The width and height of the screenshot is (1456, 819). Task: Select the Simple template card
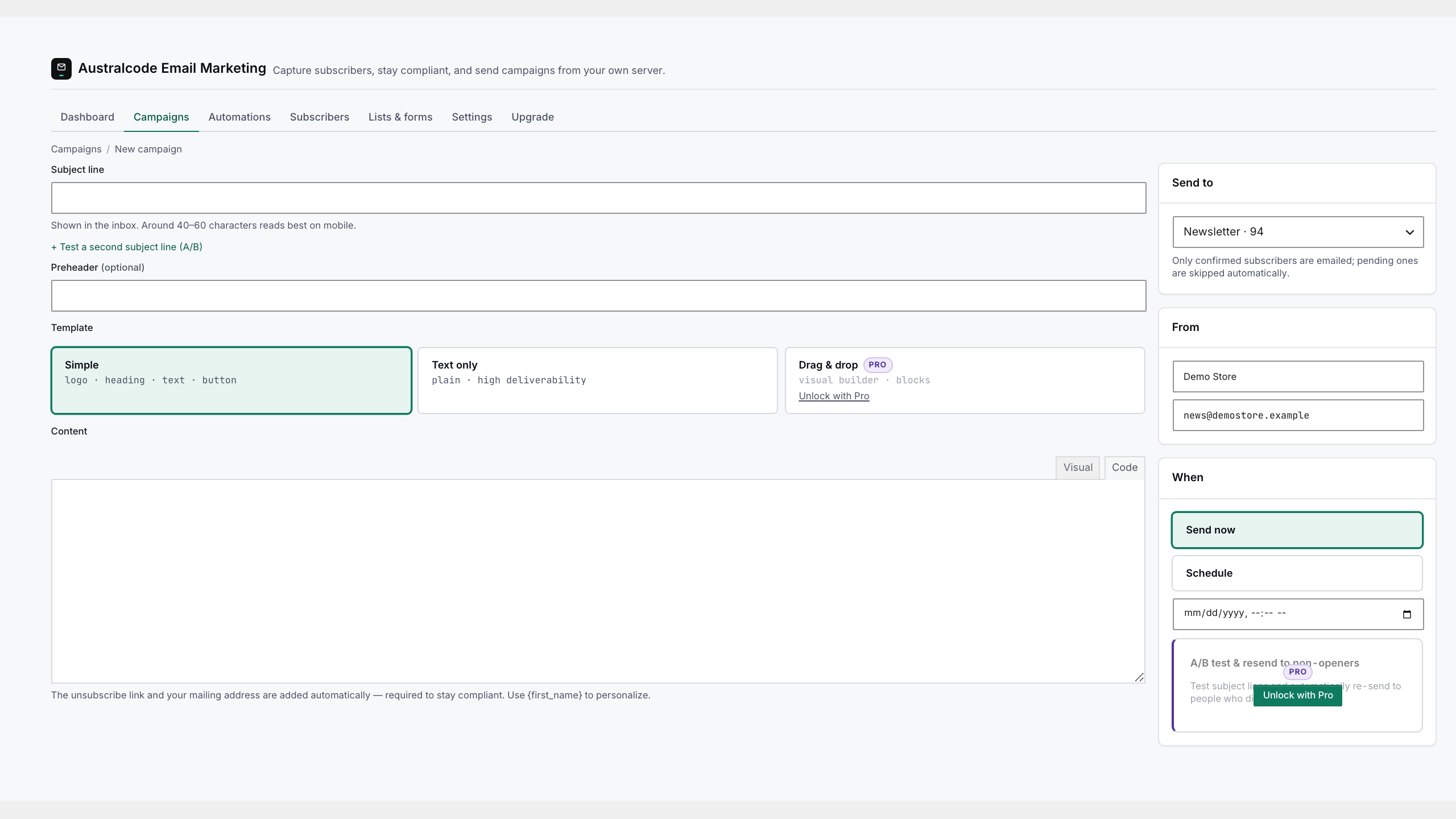click(231, 380)
